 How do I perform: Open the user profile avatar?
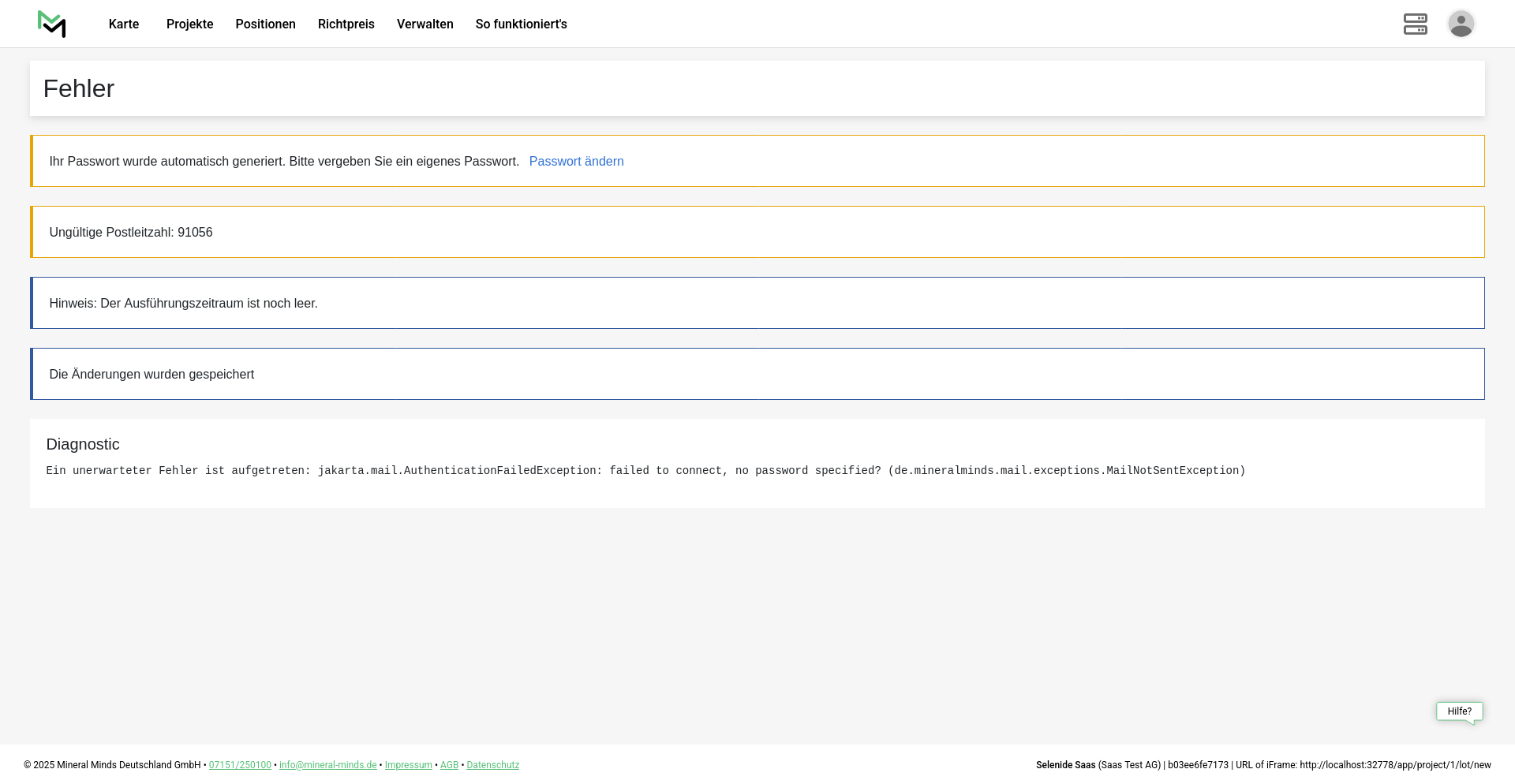1461,24
